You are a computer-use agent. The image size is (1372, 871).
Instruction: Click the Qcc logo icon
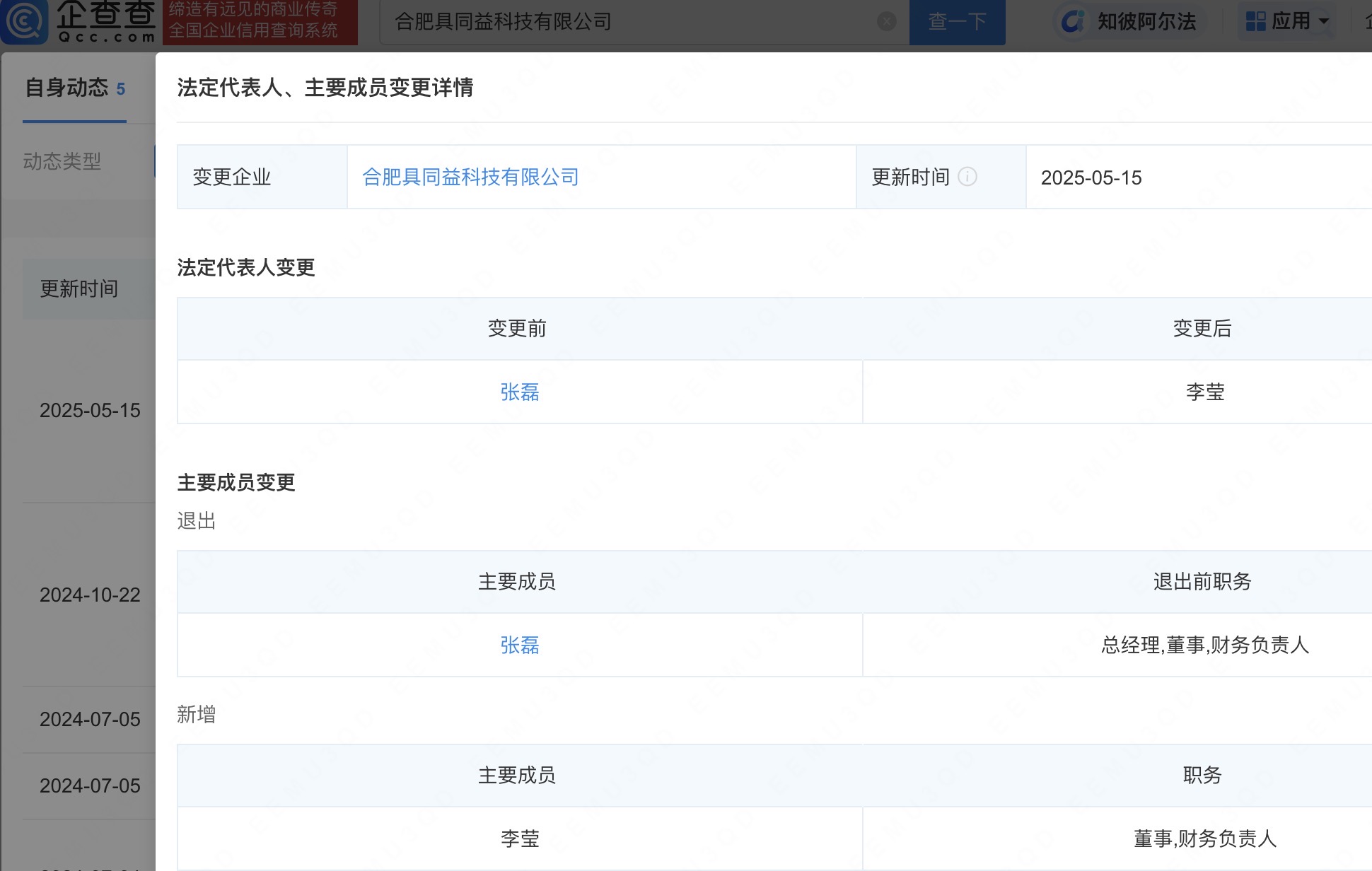pos(24,21)
